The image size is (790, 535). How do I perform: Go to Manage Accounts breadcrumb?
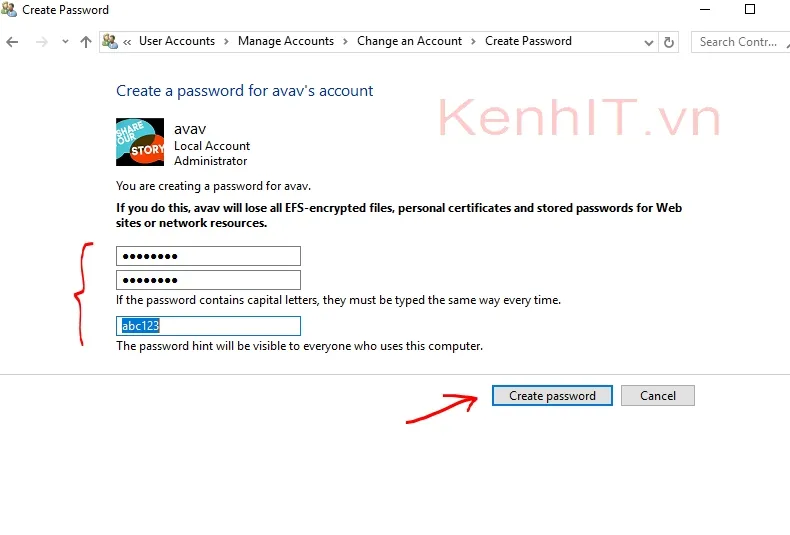pyautogui.click(x=286, y=41)
